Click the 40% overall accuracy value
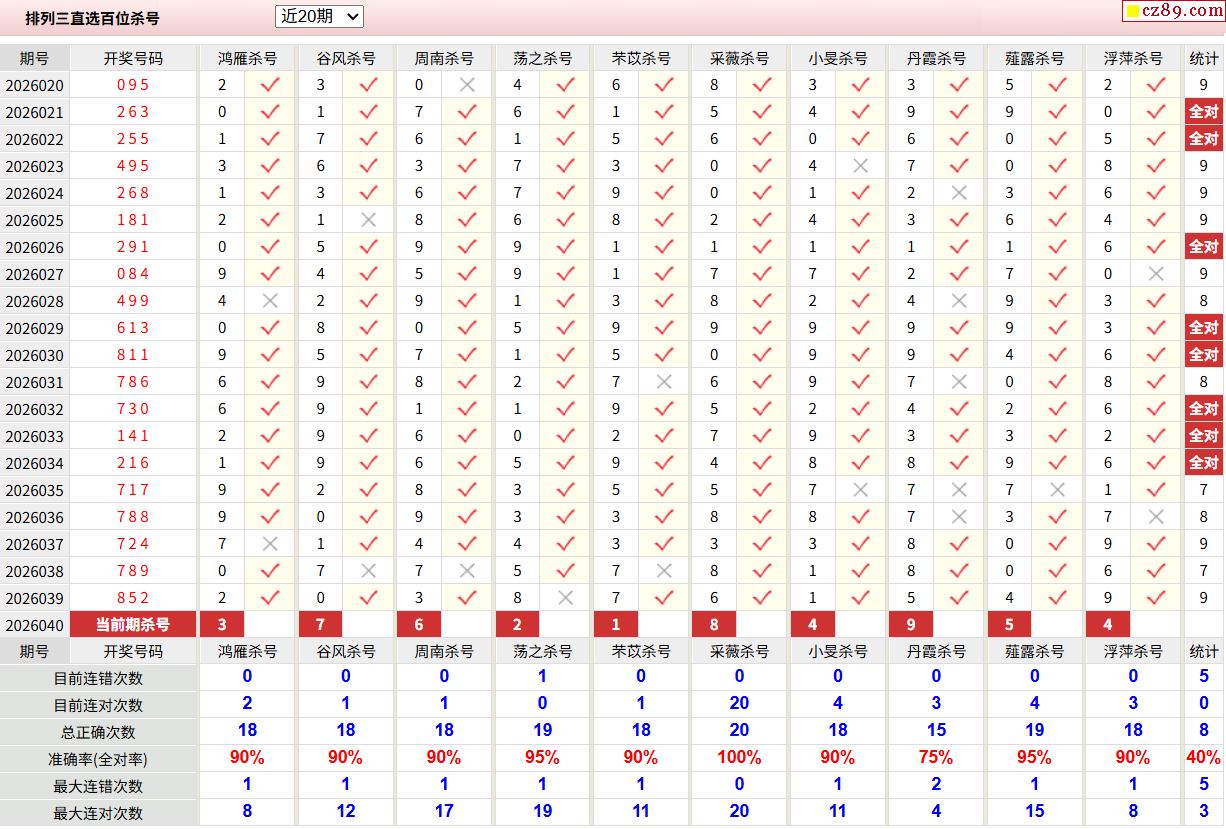 point(1204,758)
